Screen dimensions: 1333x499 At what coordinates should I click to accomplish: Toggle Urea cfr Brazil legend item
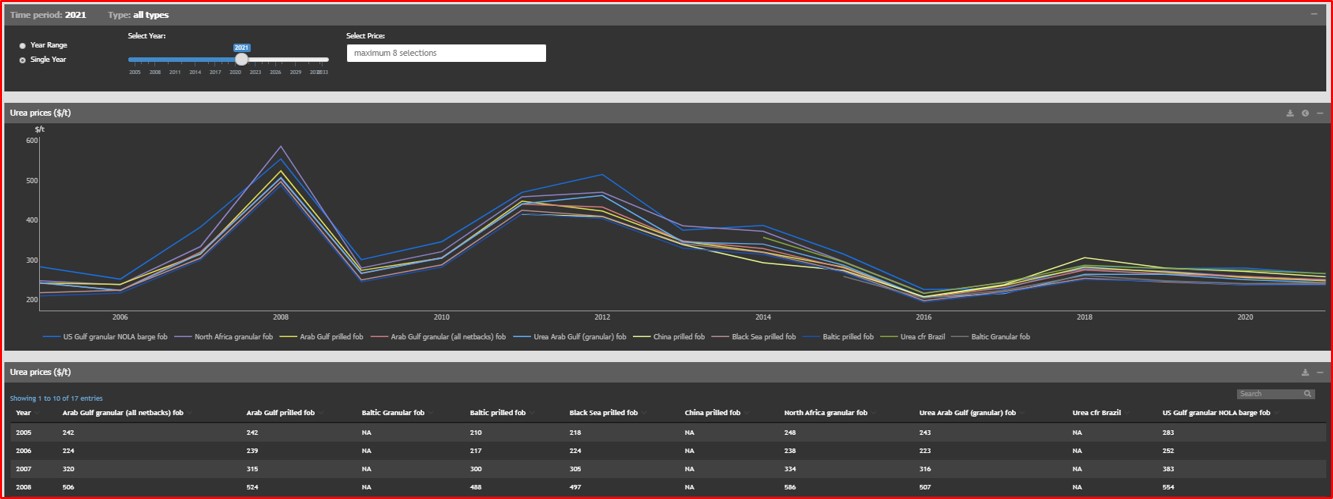click(917, 337)
